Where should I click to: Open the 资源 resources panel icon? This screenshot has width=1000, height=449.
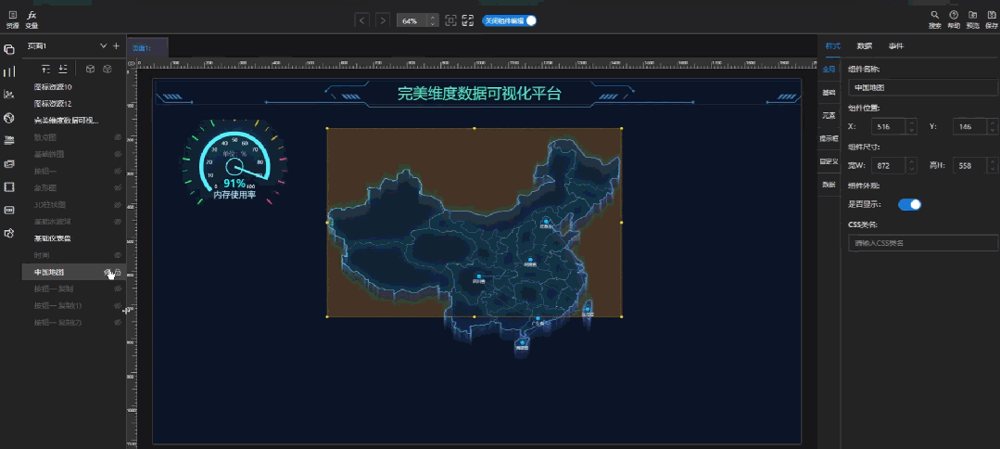[x=12, y=20]
